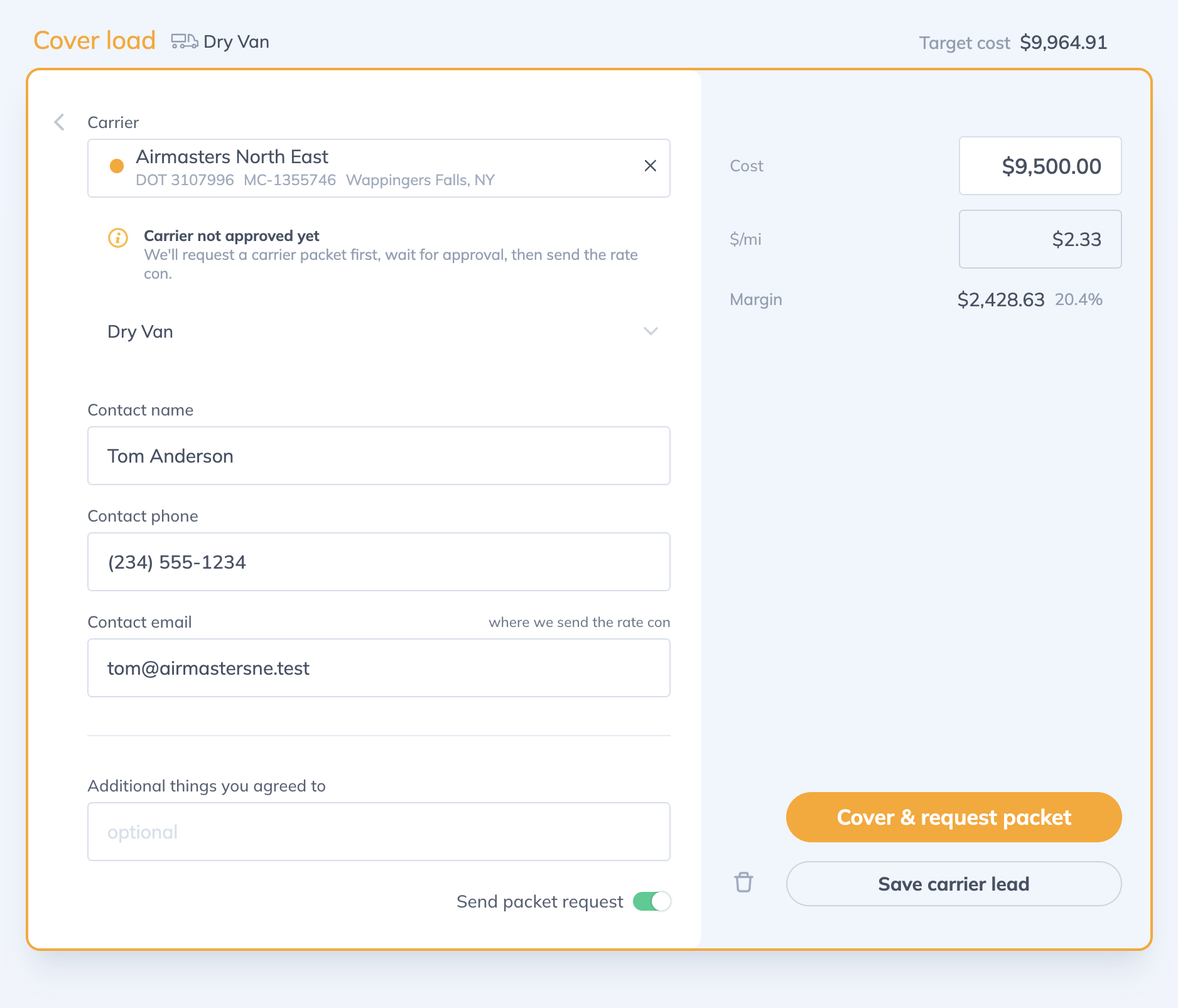This screenshot has width=1178, height=1008.
Task: Edit the $/mi field showing $2.33
Action: pos(1040,239)
